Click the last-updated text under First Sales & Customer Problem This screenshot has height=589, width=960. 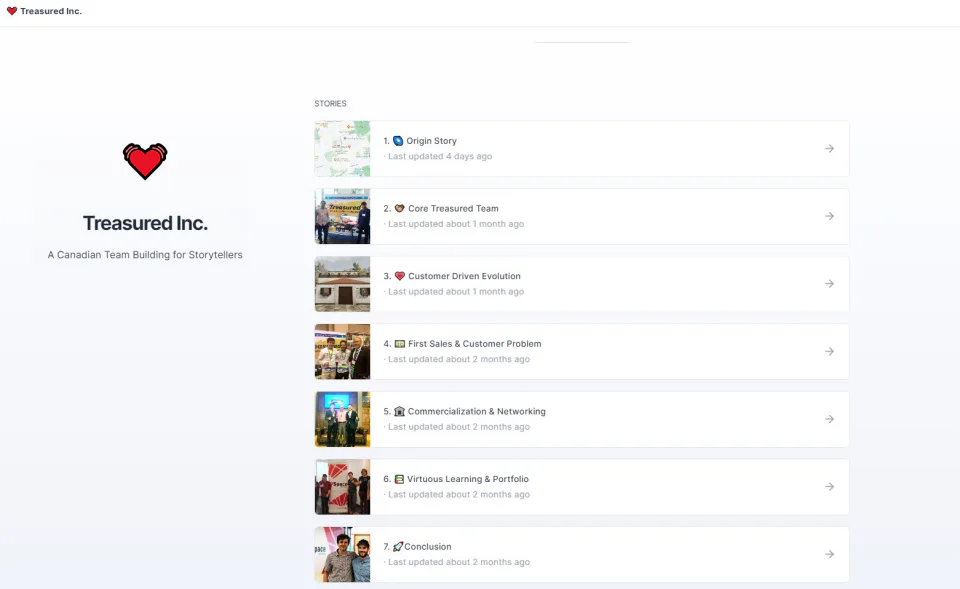(x=459, y=359)
